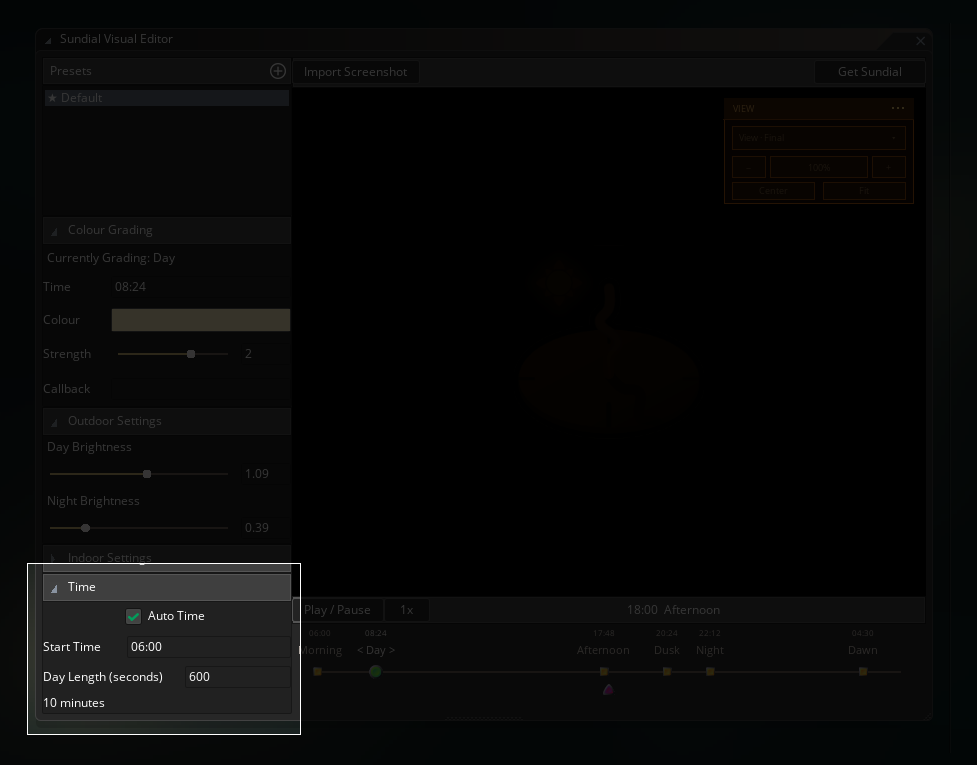Click the Get Sundial button

[869, 72]
